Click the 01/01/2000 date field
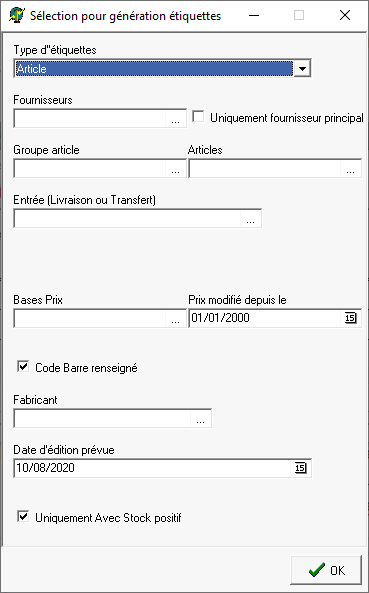The width and height of the screenshot is (369, 593). [266, 318]
